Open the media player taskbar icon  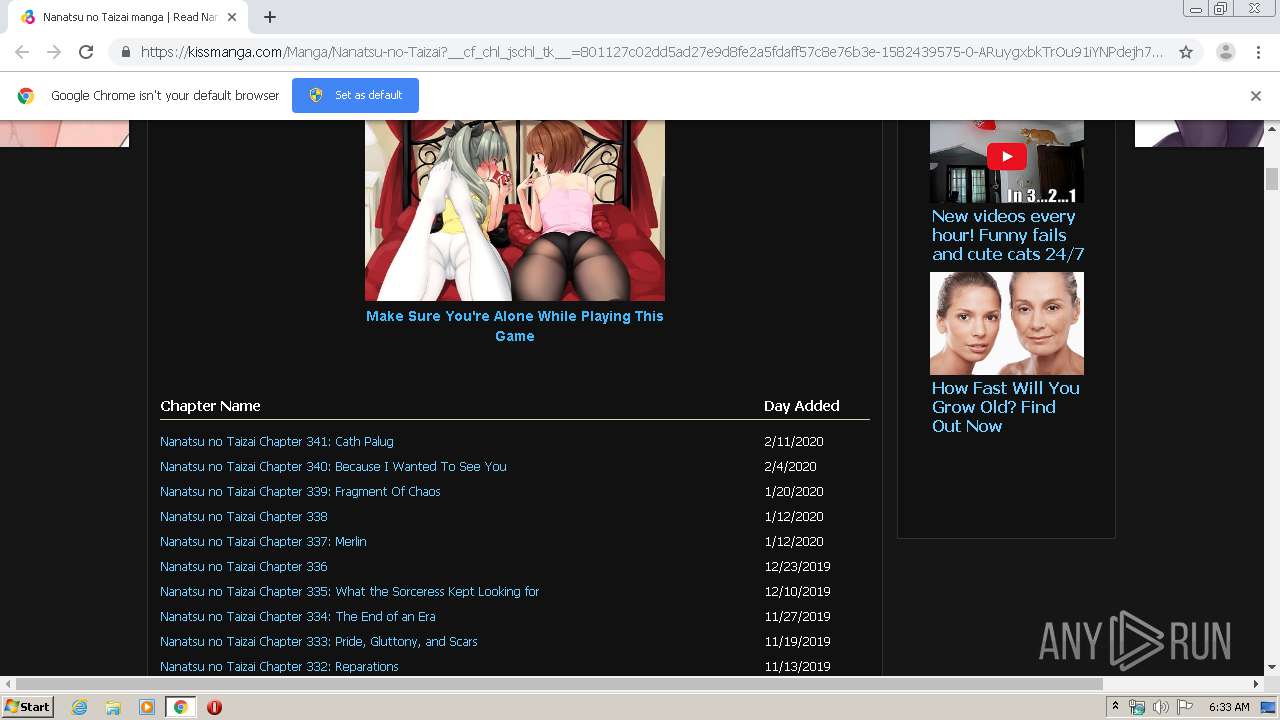pyautogui.click(x=147, y=707)
